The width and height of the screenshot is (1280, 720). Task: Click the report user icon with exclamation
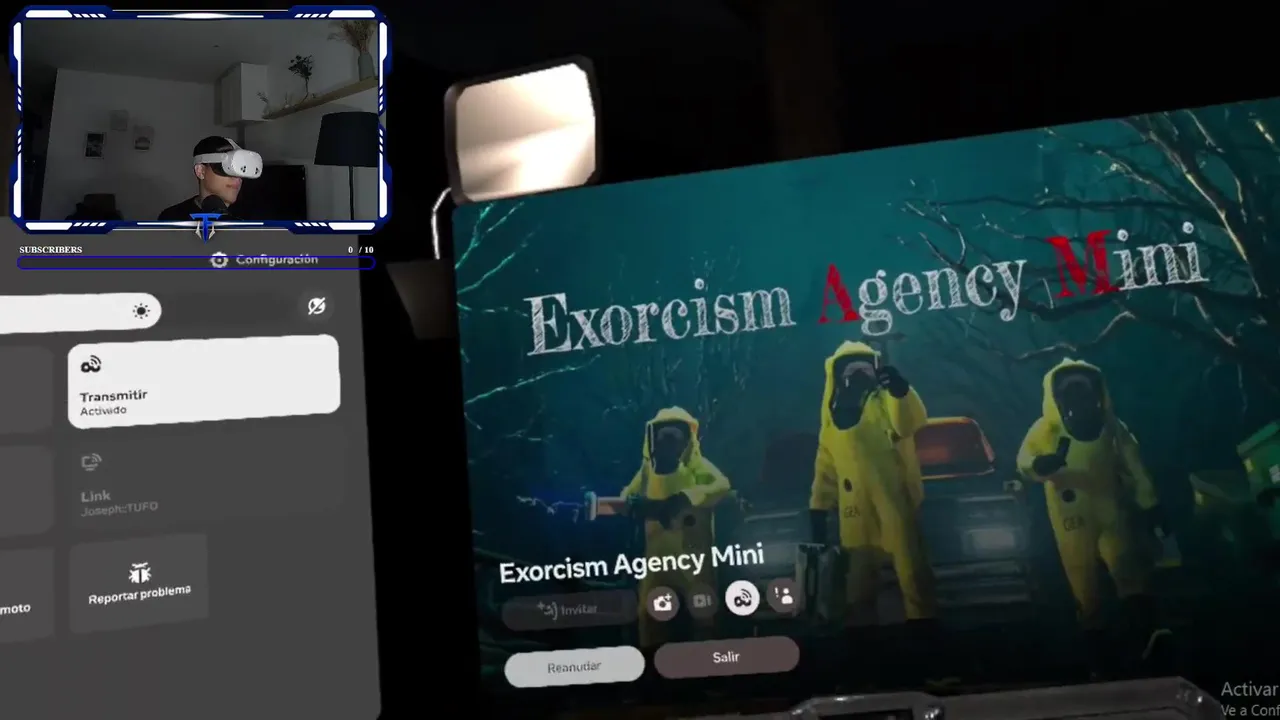point(783,595)
